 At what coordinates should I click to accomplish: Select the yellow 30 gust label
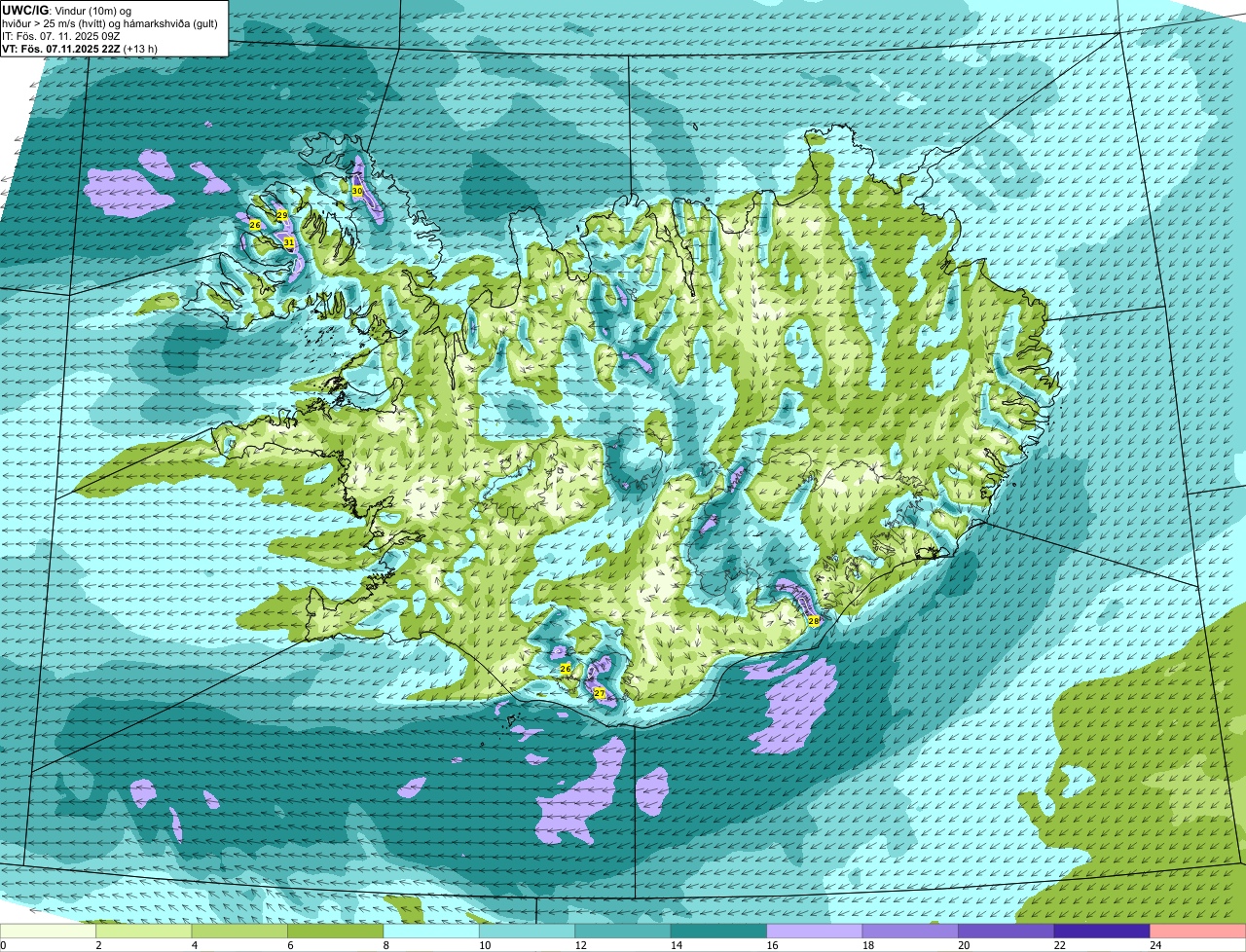357,192
